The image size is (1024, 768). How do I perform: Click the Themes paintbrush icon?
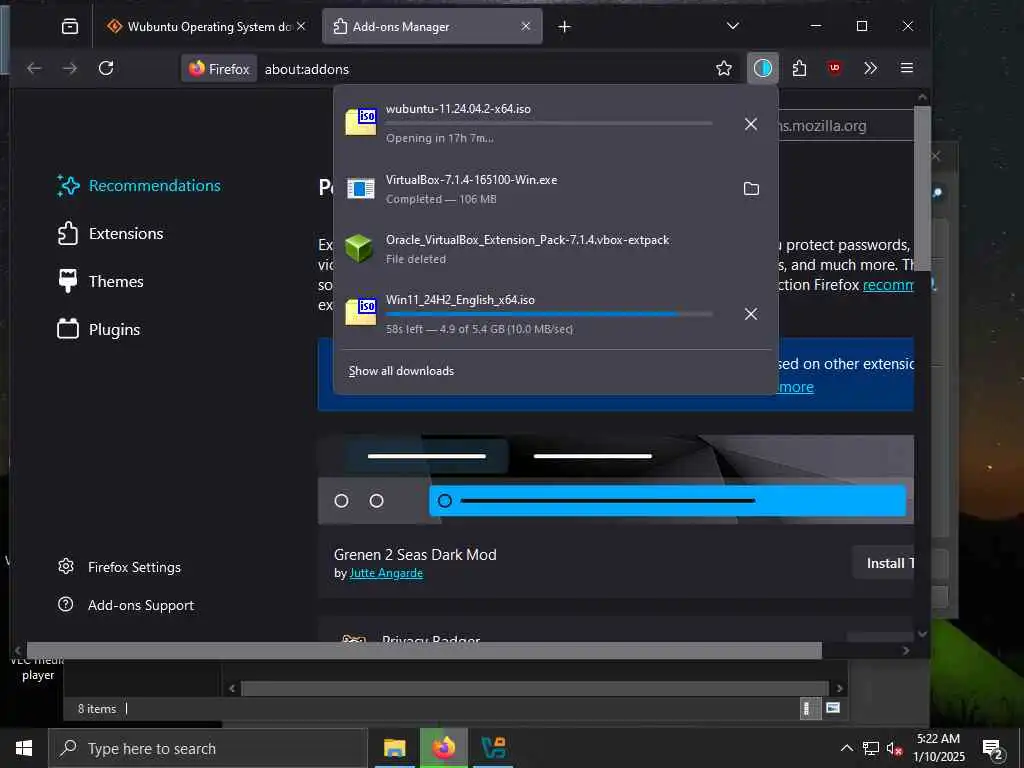(x=68, y=281)
